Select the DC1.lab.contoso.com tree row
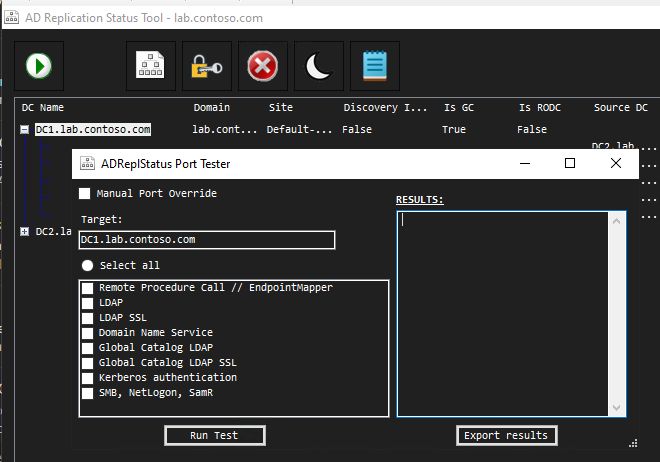Screen dimensions: 660x462 93,130
